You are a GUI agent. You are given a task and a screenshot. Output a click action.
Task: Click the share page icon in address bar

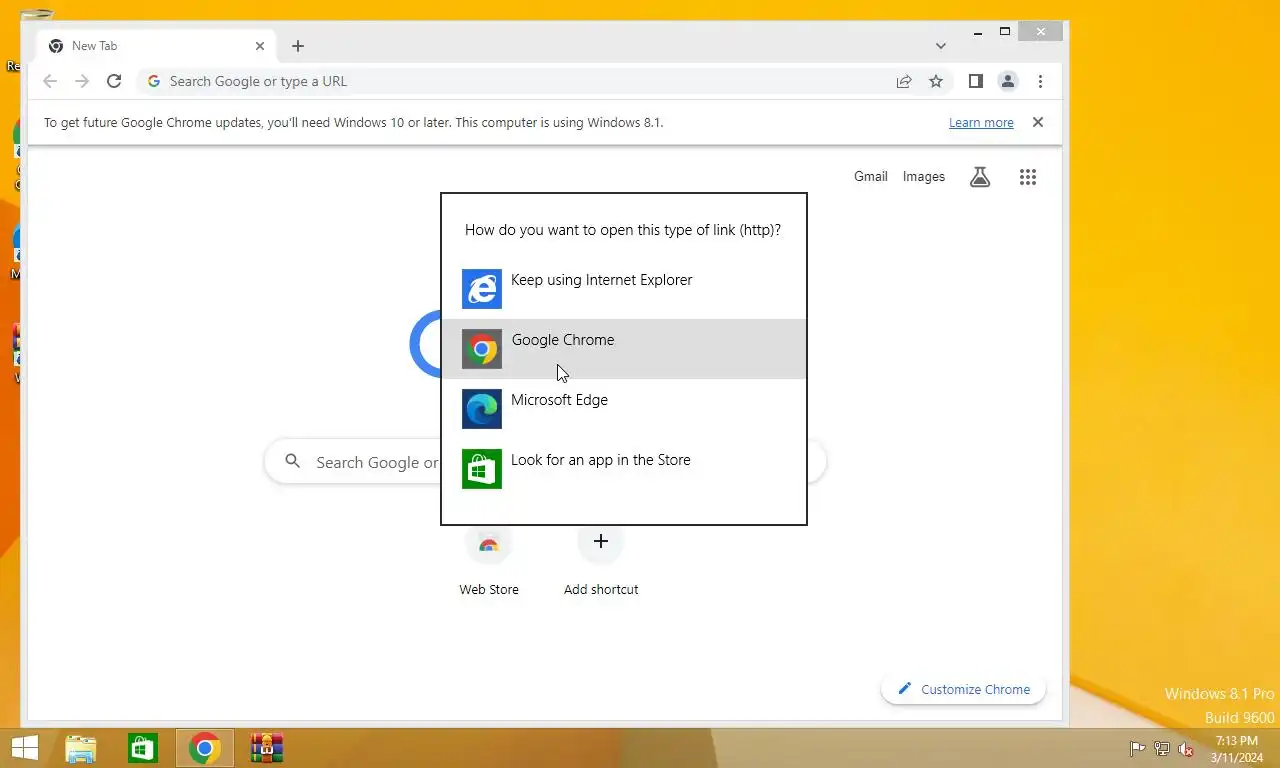(x=904, y=81)
